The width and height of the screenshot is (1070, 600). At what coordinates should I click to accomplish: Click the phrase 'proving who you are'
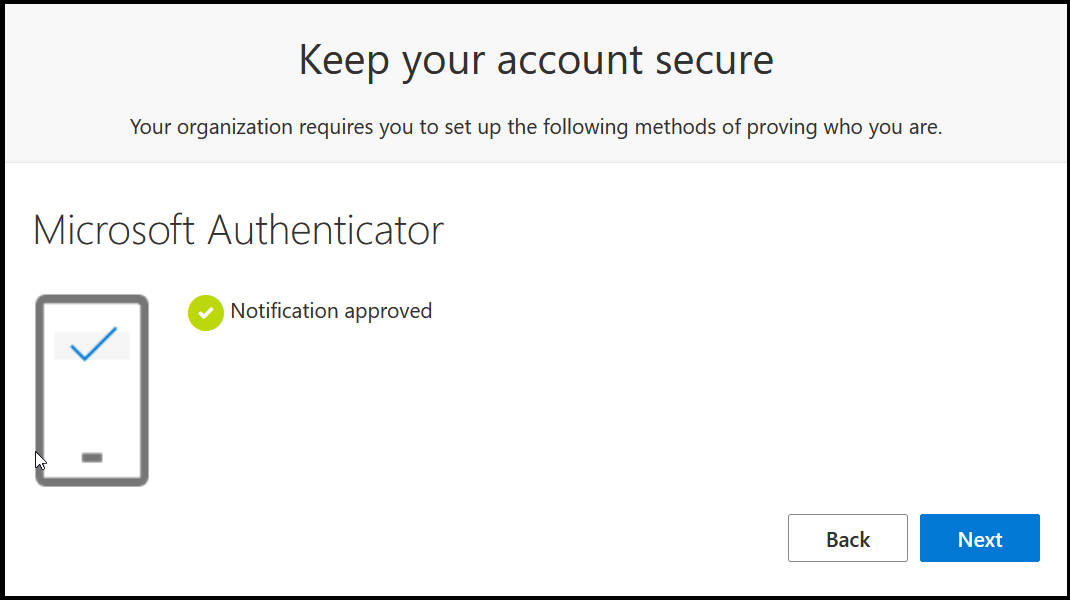pyautogui.click(x=844, y=128)
